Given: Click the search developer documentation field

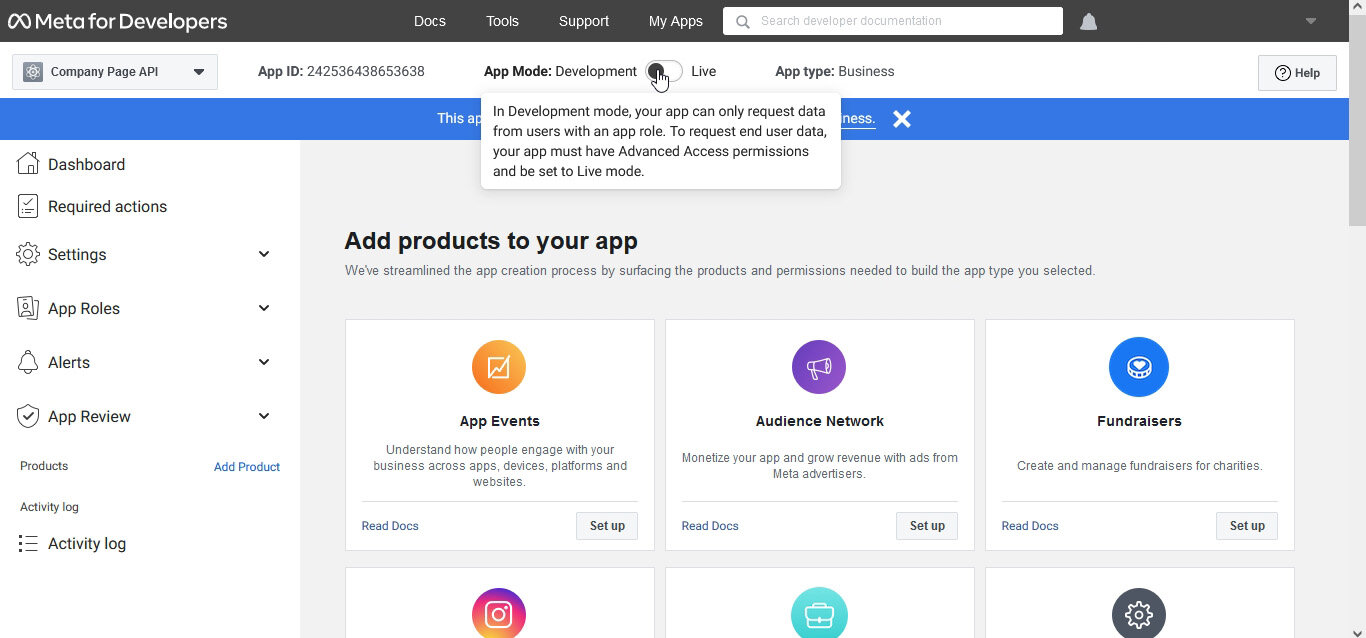Looking at the screenshot, I should tap(893, 21).
